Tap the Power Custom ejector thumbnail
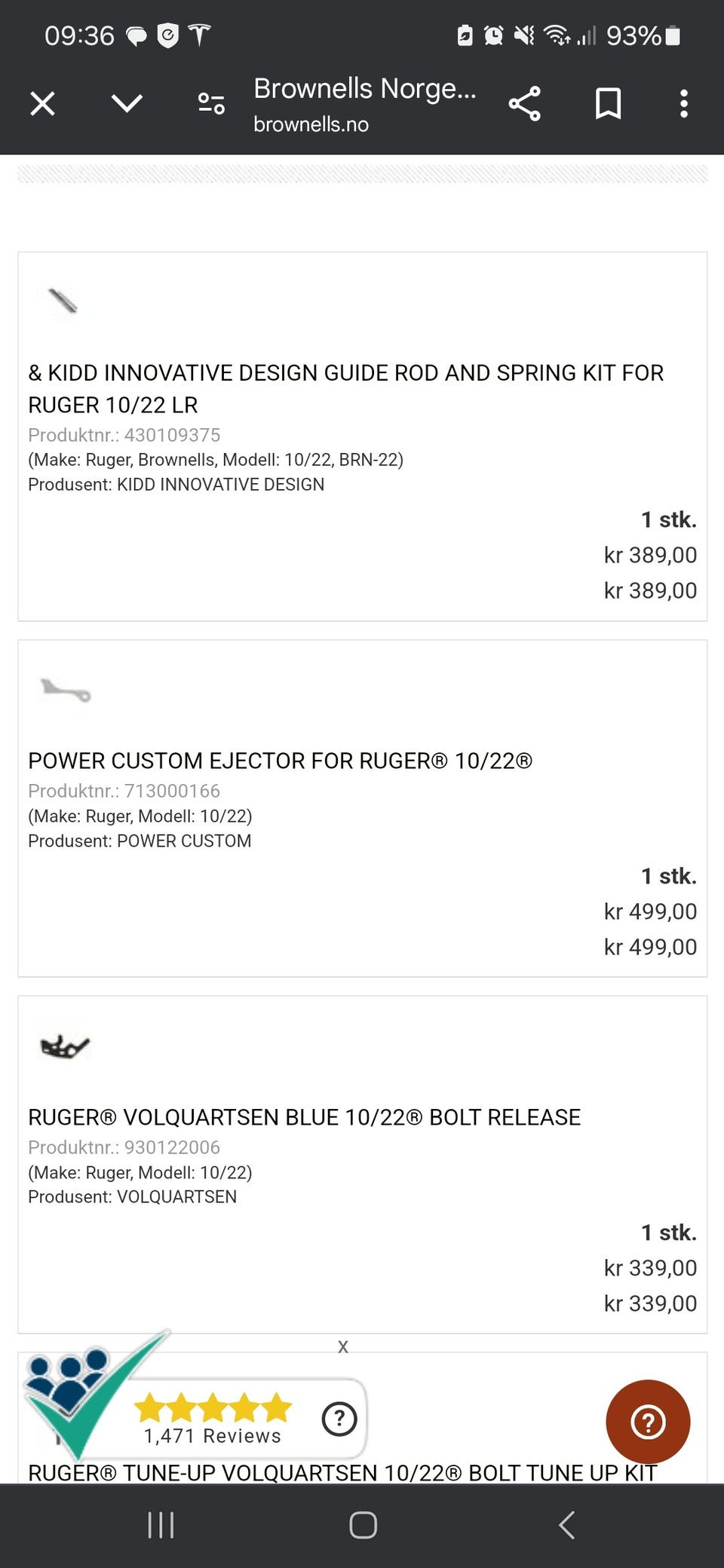 [66, 690]
